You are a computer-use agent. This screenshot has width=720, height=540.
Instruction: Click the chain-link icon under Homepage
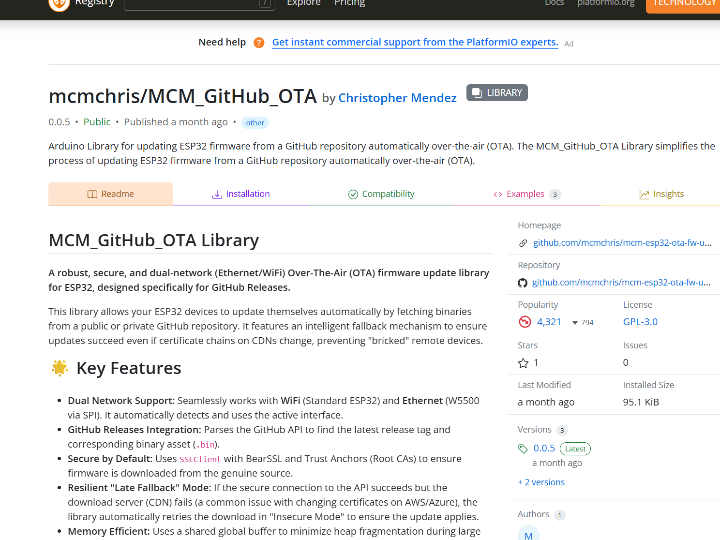click(x=523, y=243)
